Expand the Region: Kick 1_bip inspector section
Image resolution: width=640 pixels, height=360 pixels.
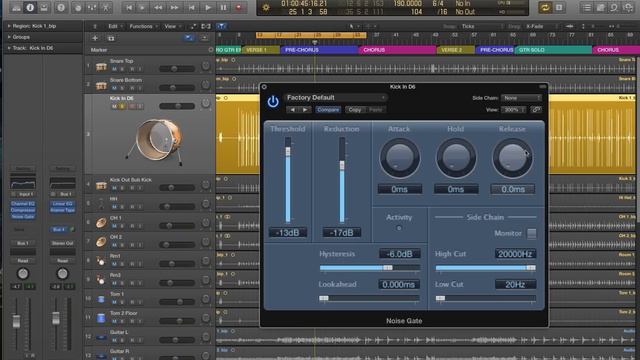click(9, 26)
